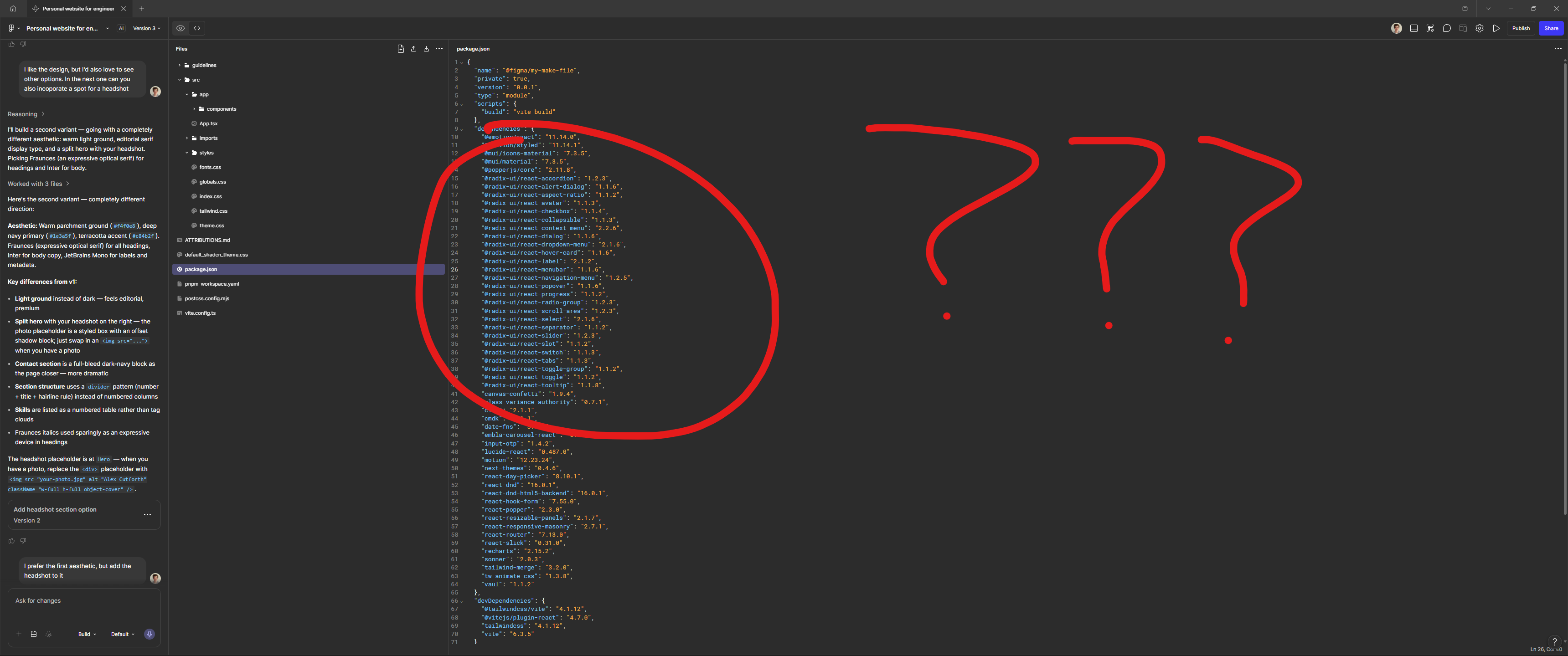Open the responsive device preview icon

pos(1463,28)
